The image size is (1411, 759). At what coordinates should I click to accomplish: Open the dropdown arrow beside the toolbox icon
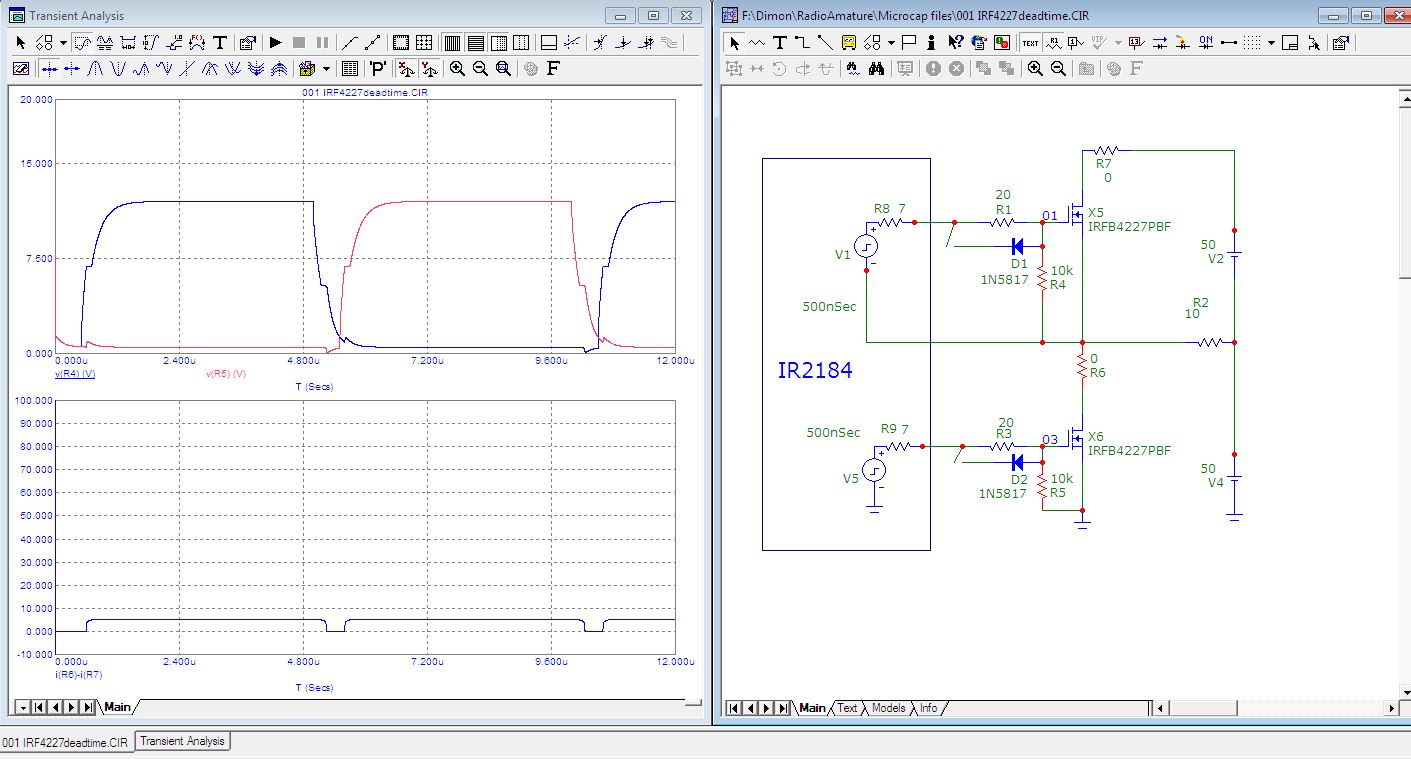(x=326, y=69)
